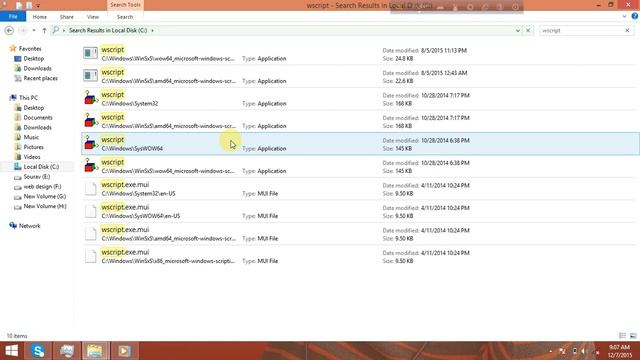This screenshot has height=360, width=640.
Task: Click path C:\Windows\System32 text
Action: point(130,104)
